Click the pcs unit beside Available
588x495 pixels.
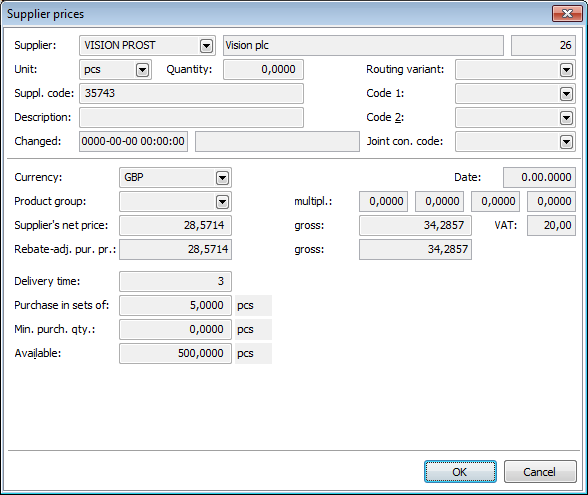click(246, 353)
